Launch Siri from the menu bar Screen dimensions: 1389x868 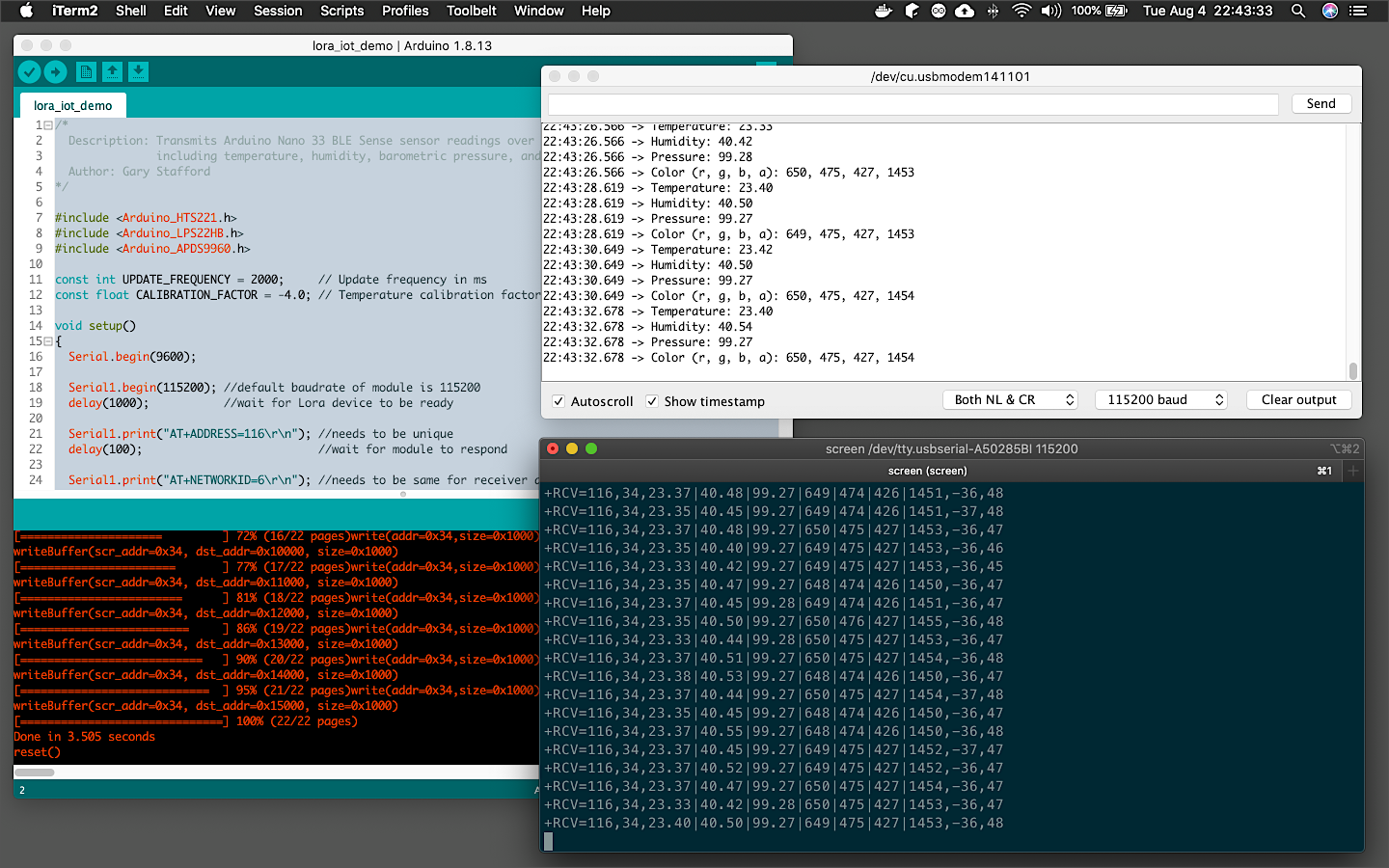point(1330,11)
